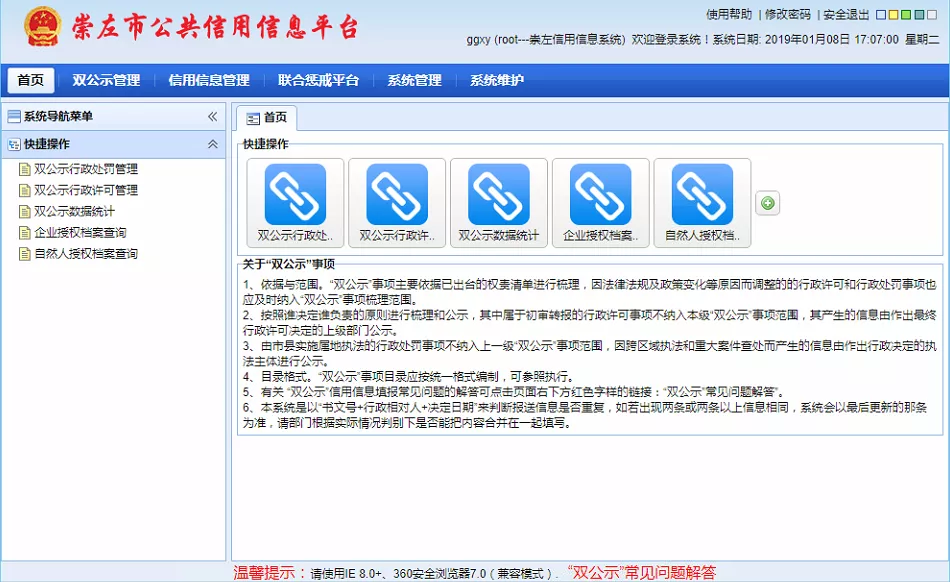The width and height of the screenshot is (950, 582).
Task: Click the 温馨提示 footer text
Action: tap(270, 572)
